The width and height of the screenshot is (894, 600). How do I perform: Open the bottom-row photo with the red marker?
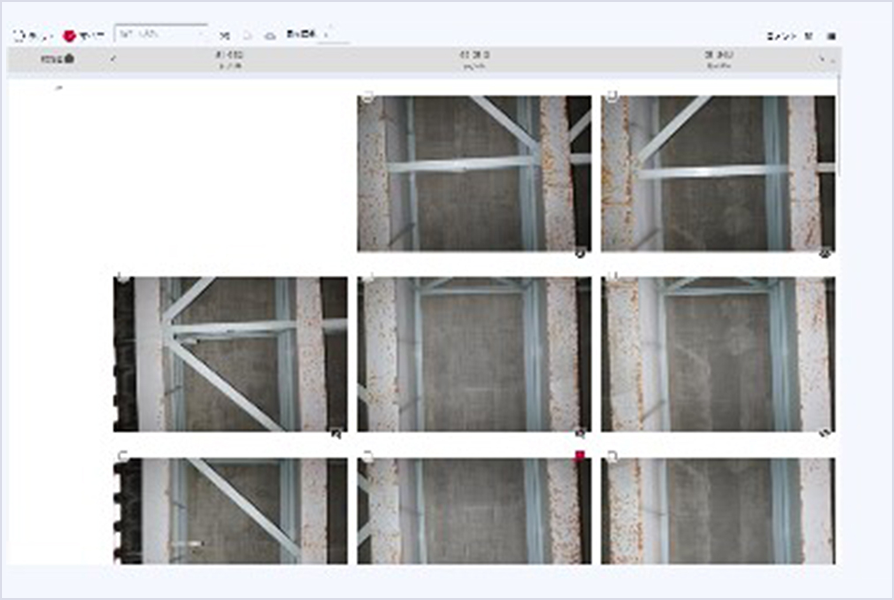coord(474,511)
